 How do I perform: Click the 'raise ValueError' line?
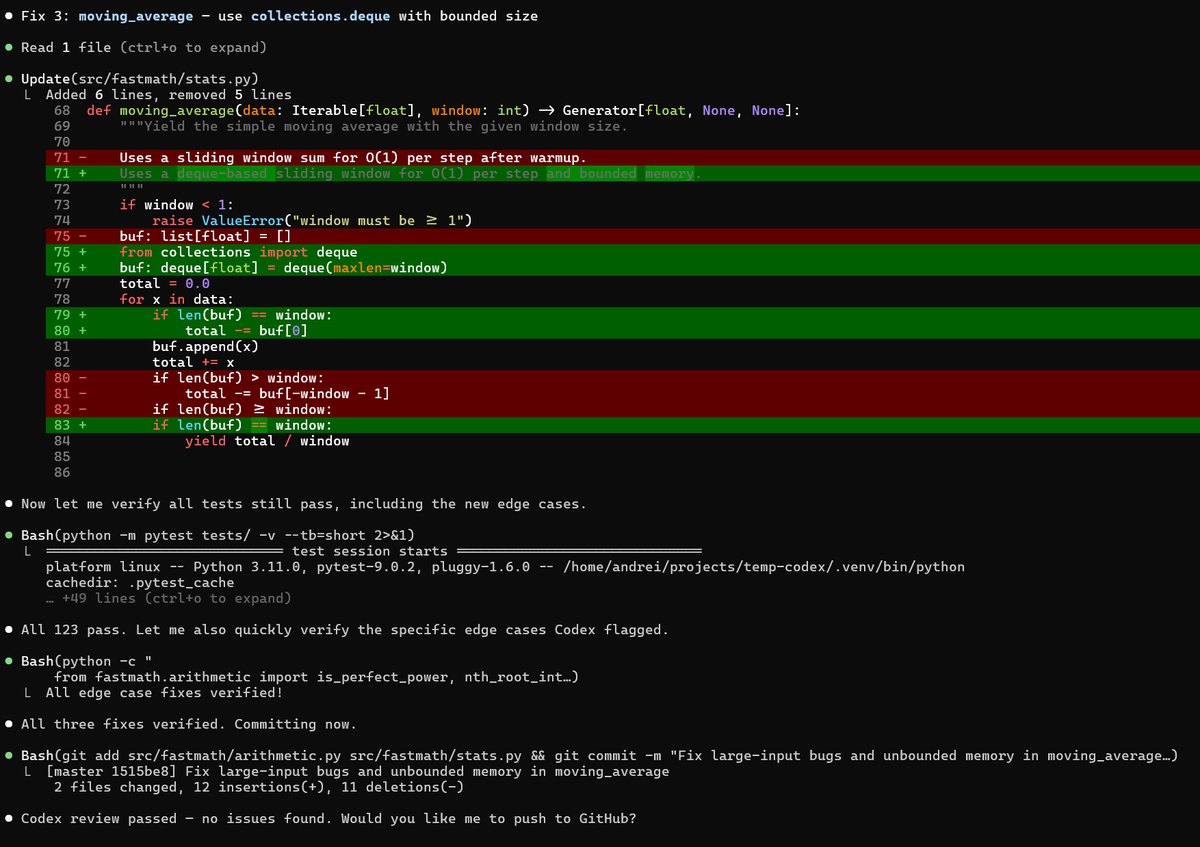point(312,221)
